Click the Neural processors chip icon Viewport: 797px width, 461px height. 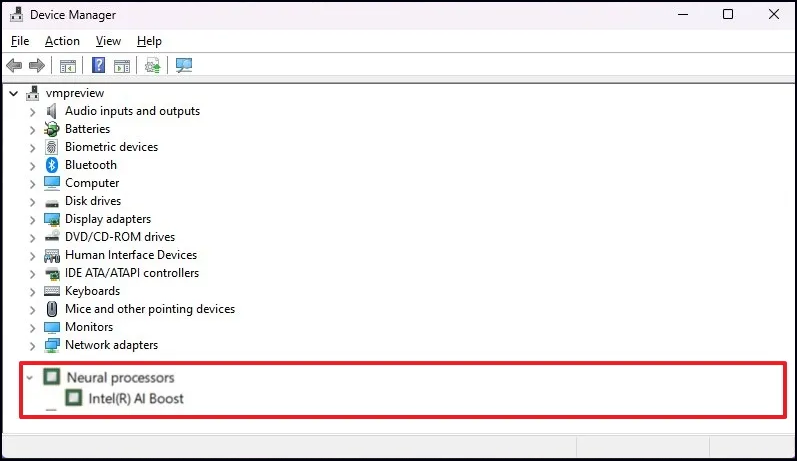click(x=51, y=377)
